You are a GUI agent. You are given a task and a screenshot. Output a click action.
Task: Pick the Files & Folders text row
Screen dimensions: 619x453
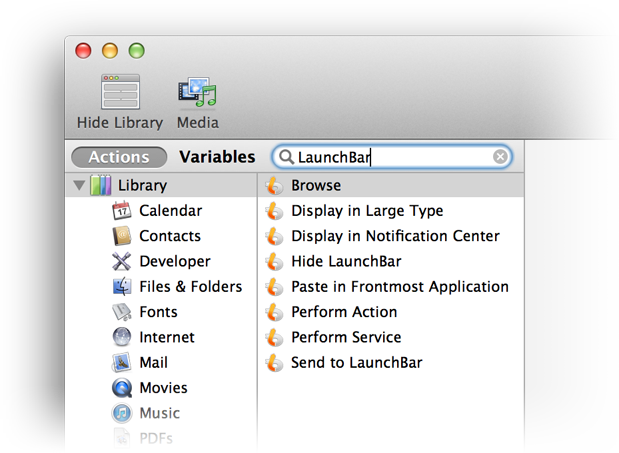click(191, 286)
